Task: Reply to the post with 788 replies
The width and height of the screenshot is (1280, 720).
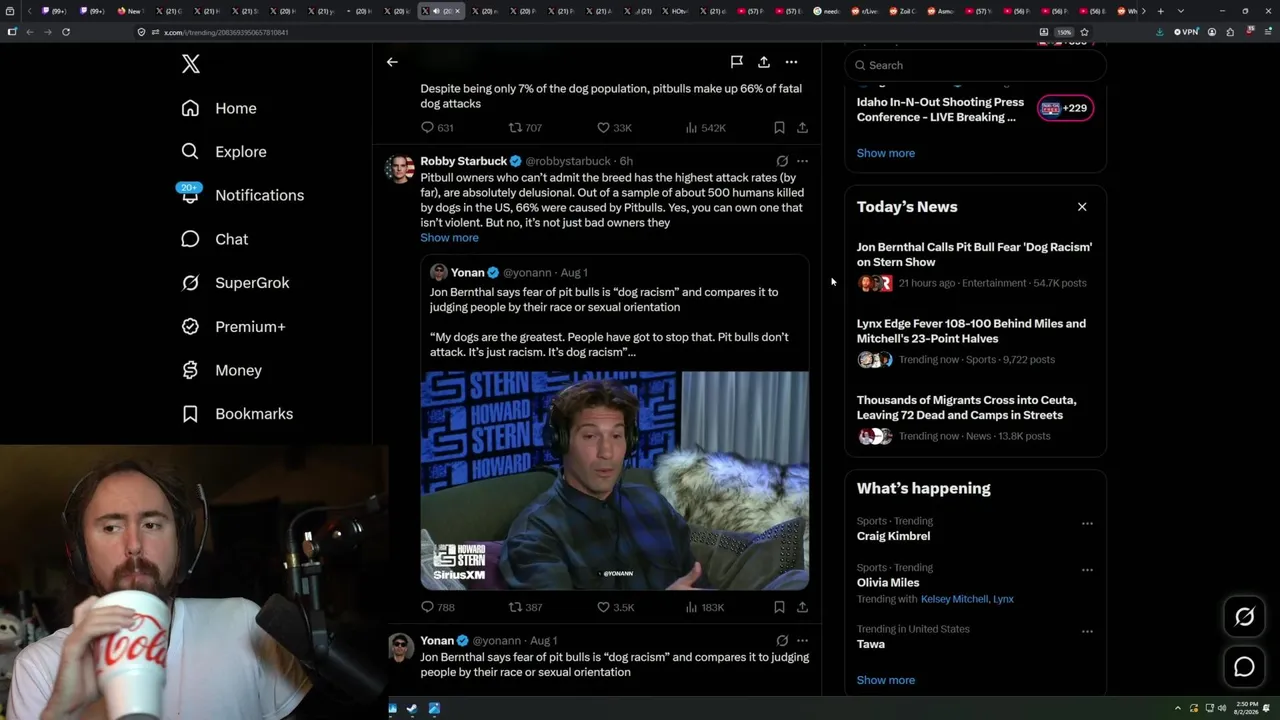Action: [437, 607]
